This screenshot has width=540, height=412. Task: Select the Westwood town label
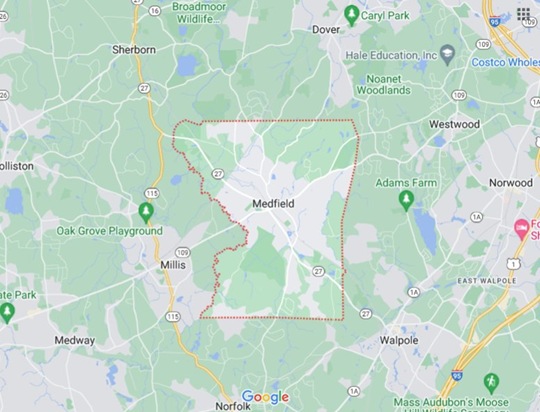454,124
